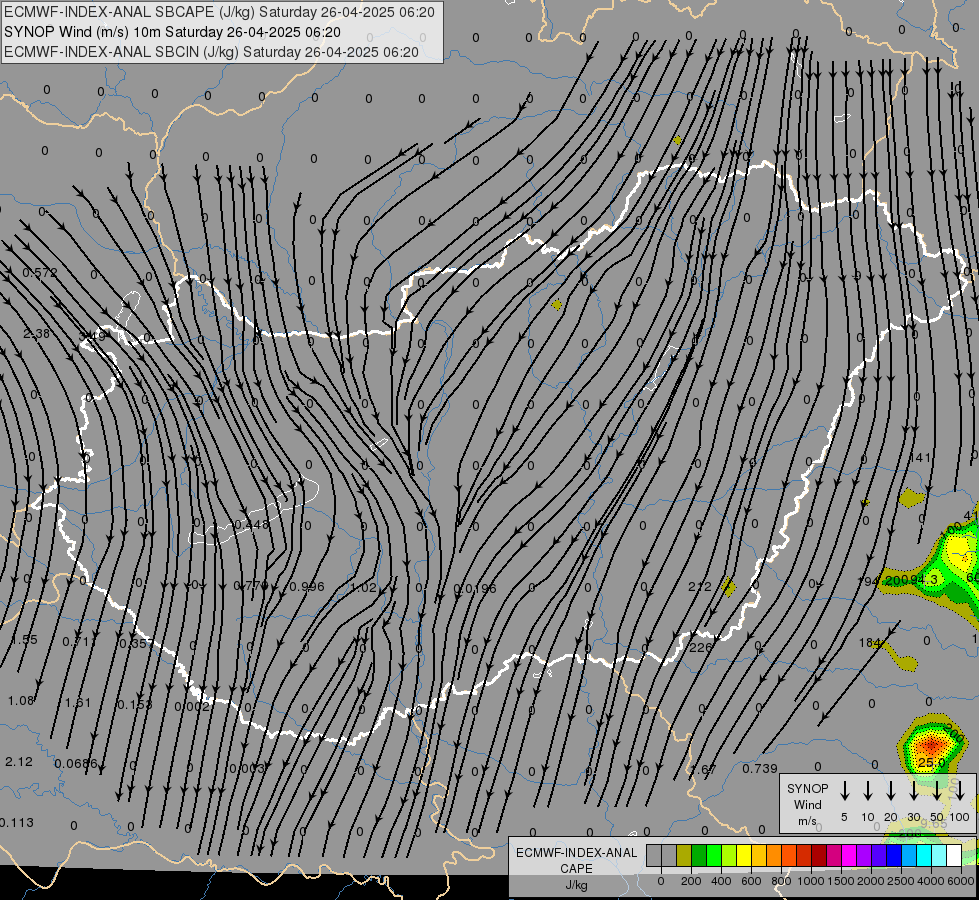Select the dark red 1000 J/kg swatch

819,855
